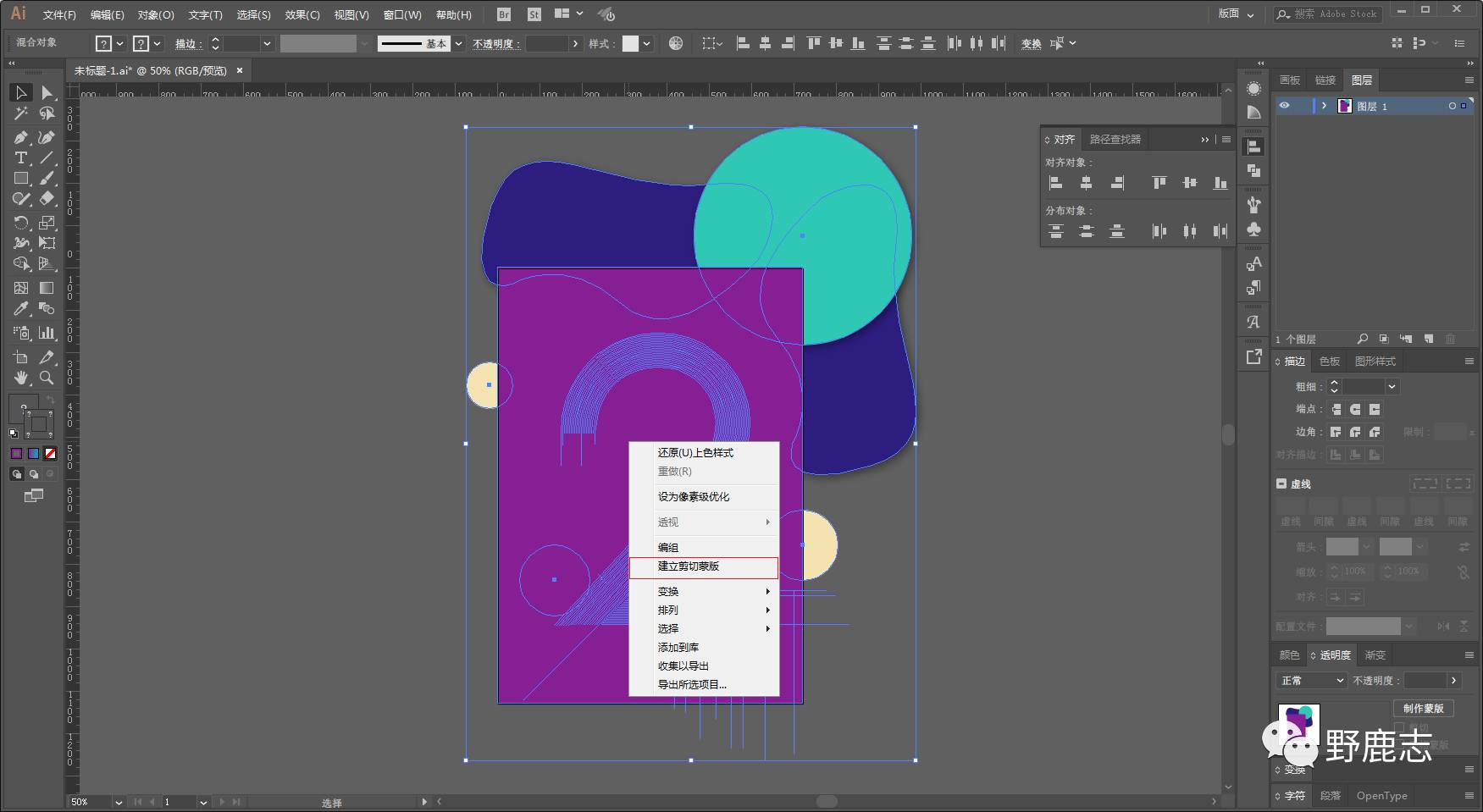Select the Direct Selection tool

point(47,92)
